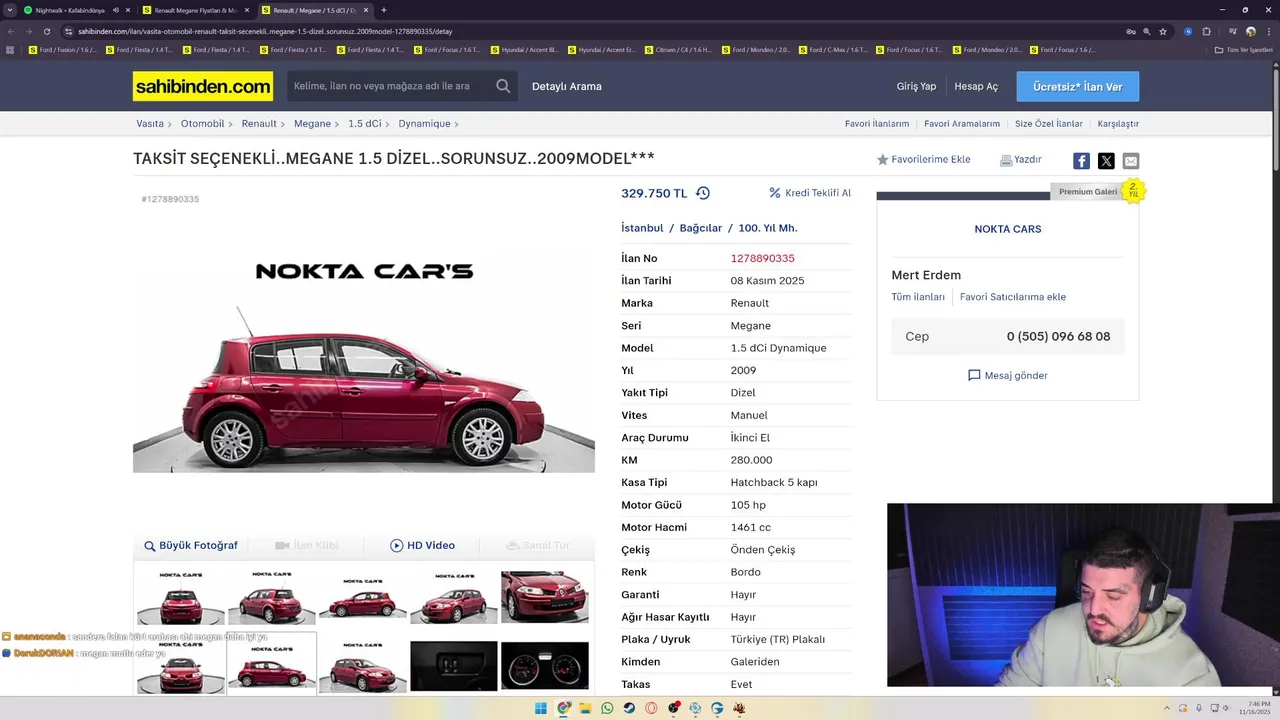The height and width of the screenshot is (720, 1280).
Task: Click Ücretsiz İlan Ver button
Action: (1078, 87)
